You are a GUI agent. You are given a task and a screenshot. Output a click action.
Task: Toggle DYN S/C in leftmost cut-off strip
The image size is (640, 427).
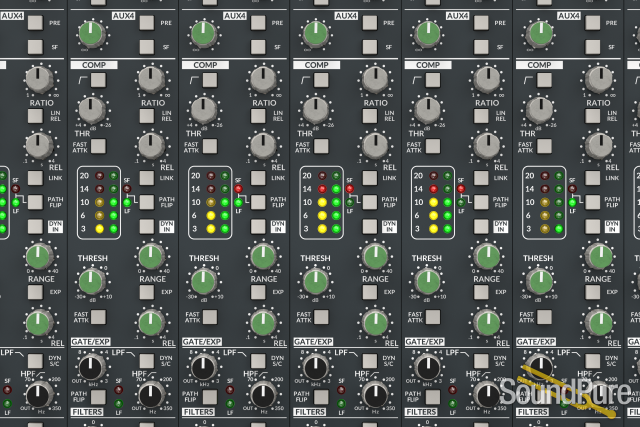35,361
